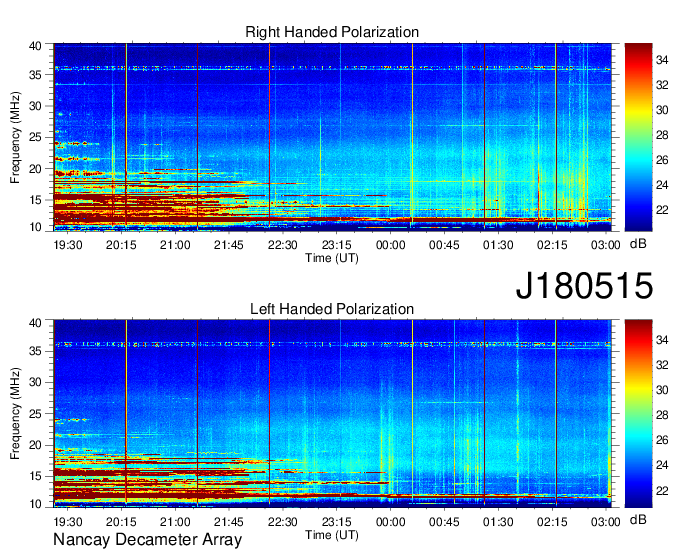Click '40' frequency tick on right-handed plot
This screenshot has width=680, height=552.
[35, 46]
